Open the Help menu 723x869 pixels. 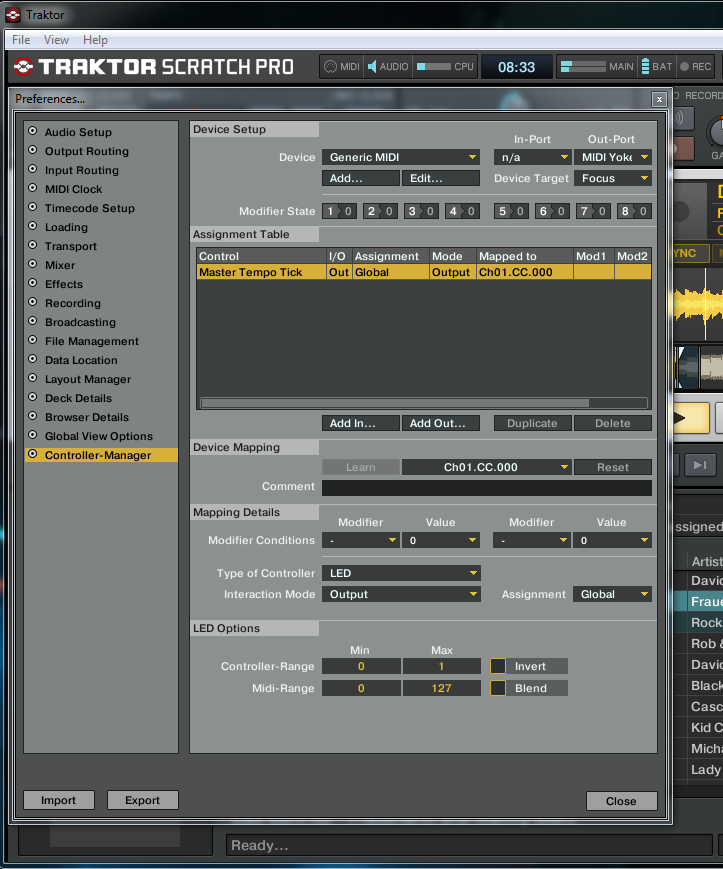[95, 40]
